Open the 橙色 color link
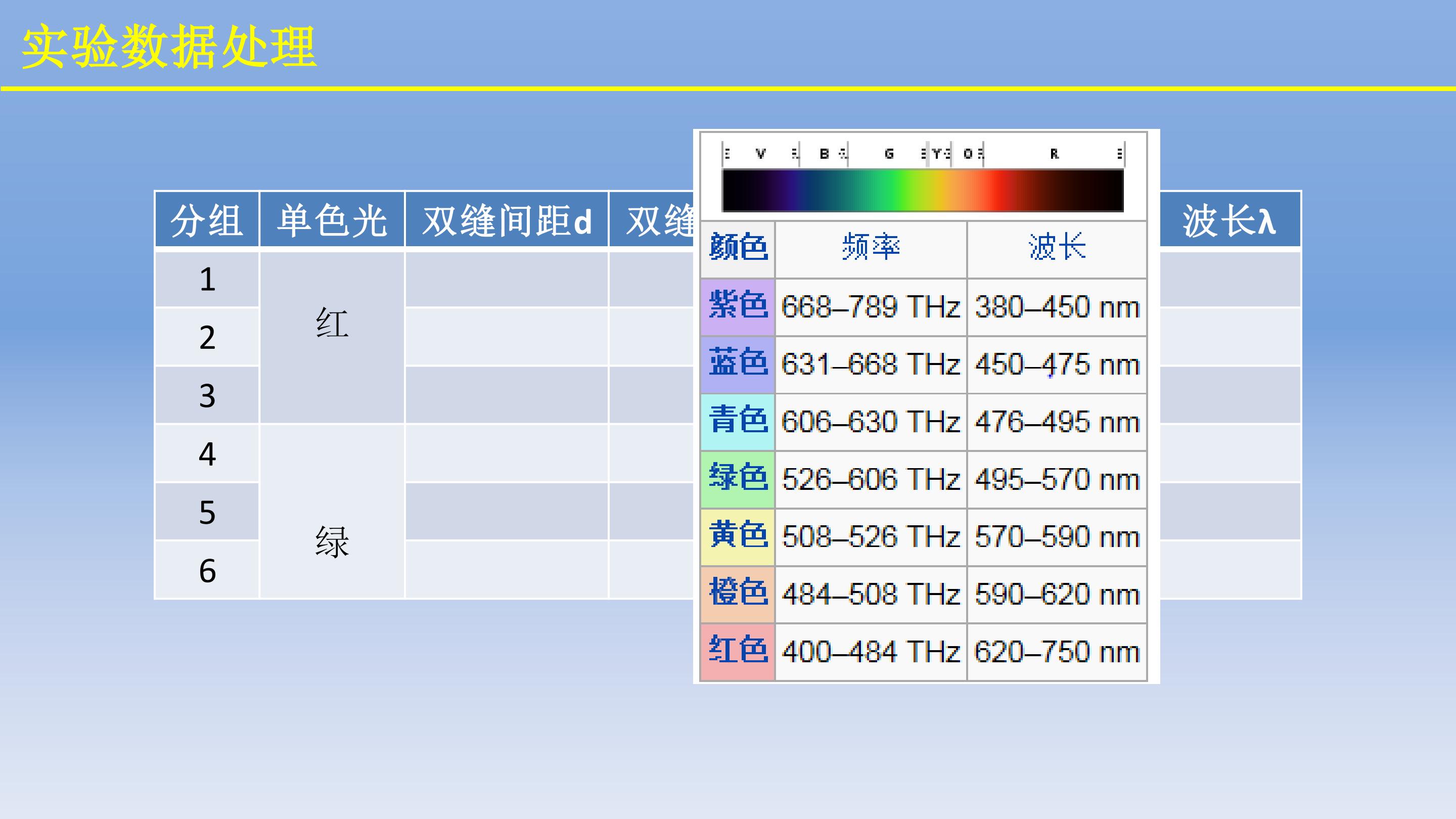 (x=738, y=593)
